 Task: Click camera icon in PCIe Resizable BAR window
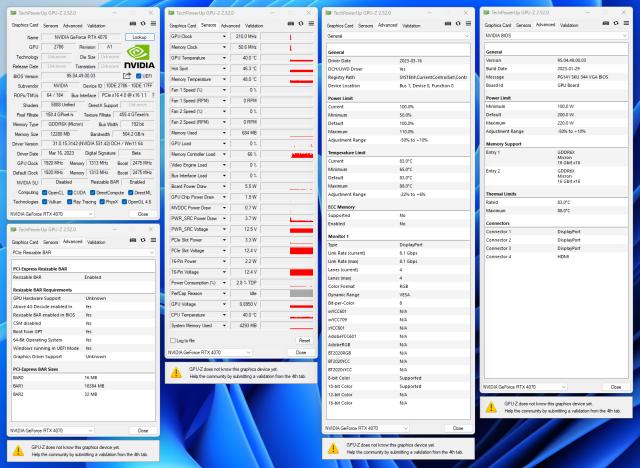(x=133, y=241)
